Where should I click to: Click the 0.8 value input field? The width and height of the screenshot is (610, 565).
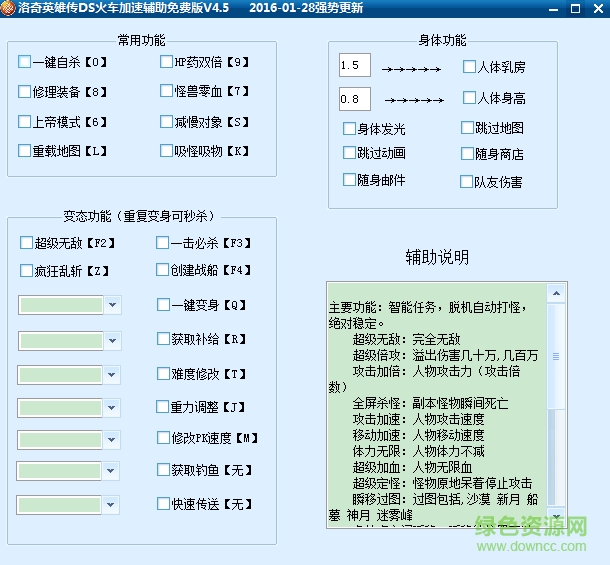click(354, 99)
